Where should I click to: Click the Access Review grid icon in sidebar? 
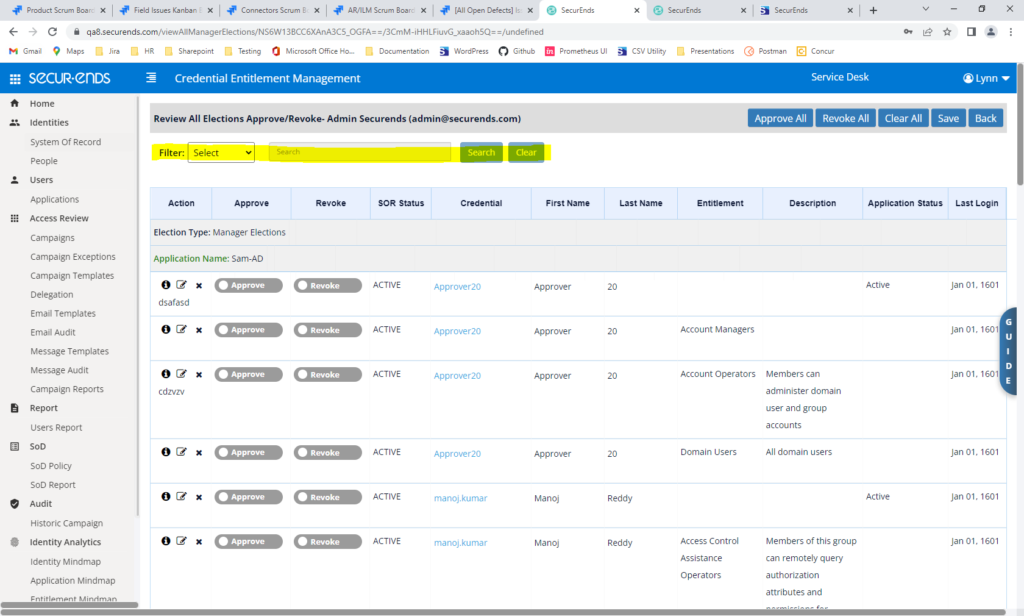tap(14, 218)
